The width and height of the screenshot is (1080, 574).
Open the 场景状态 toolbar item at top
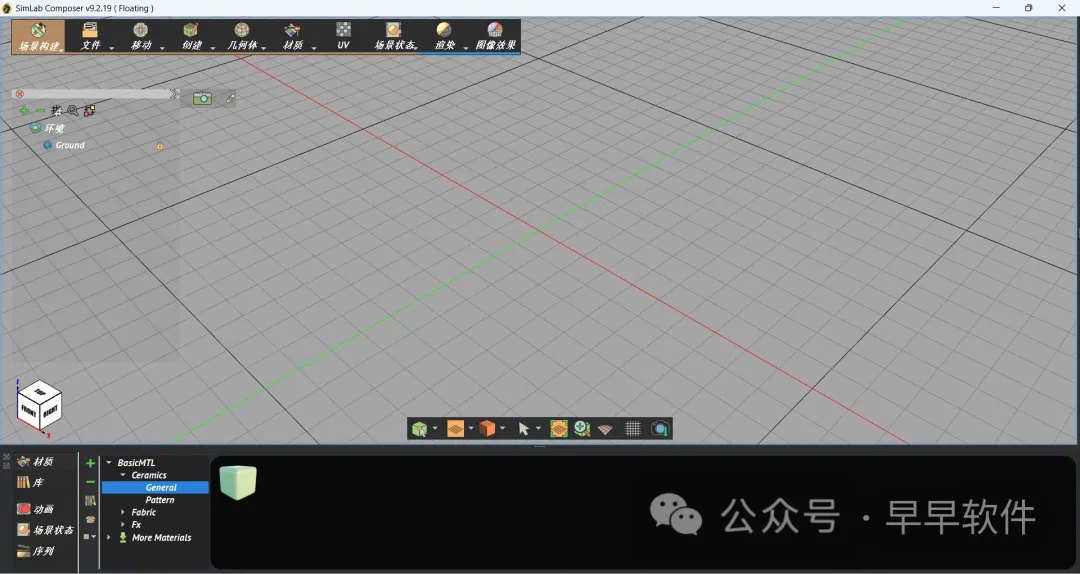coord(395,37)
